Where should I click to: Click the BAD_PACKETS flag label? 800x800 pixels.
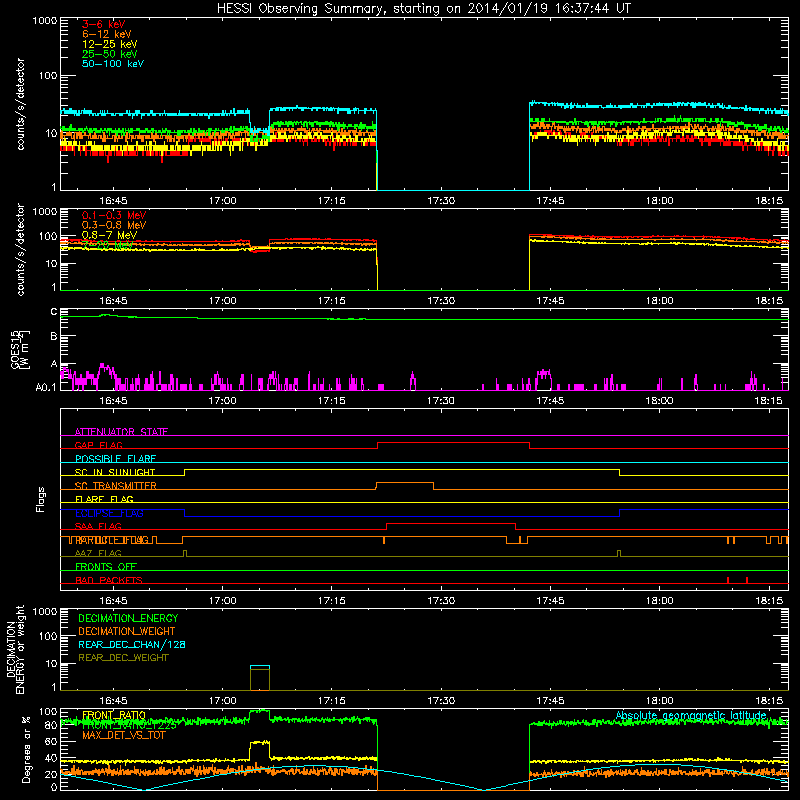[109, 581]
